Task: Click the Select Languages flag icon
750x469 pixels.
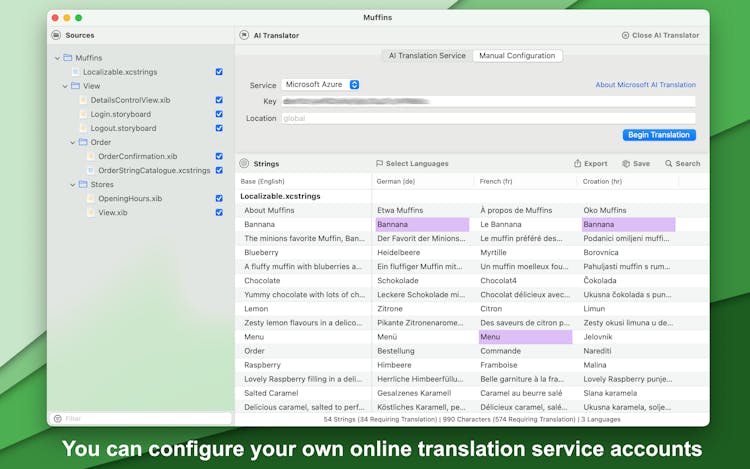Action: [379, 164]
